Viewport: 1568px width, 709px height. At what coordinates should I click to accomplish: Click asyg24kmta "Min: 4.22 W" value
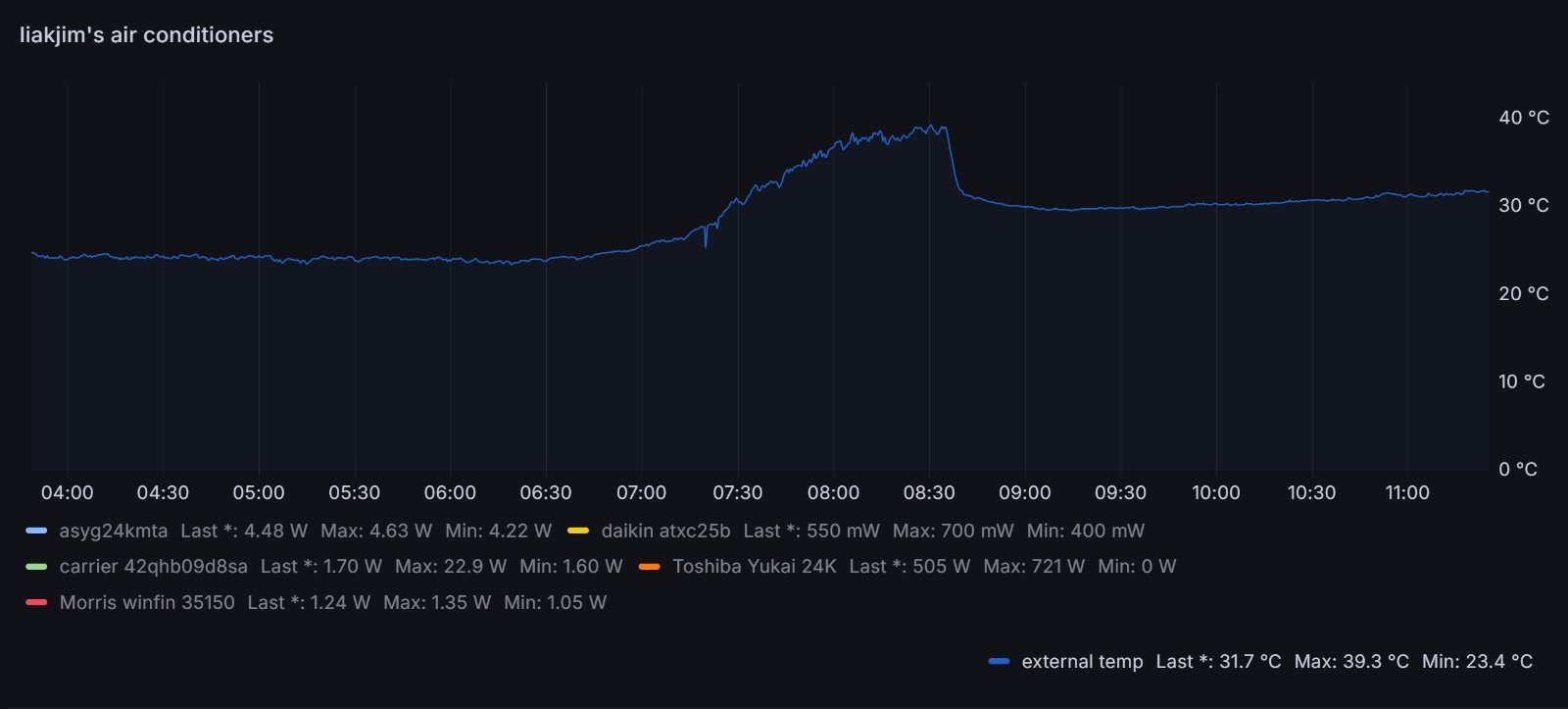click(x=498, y=531)
